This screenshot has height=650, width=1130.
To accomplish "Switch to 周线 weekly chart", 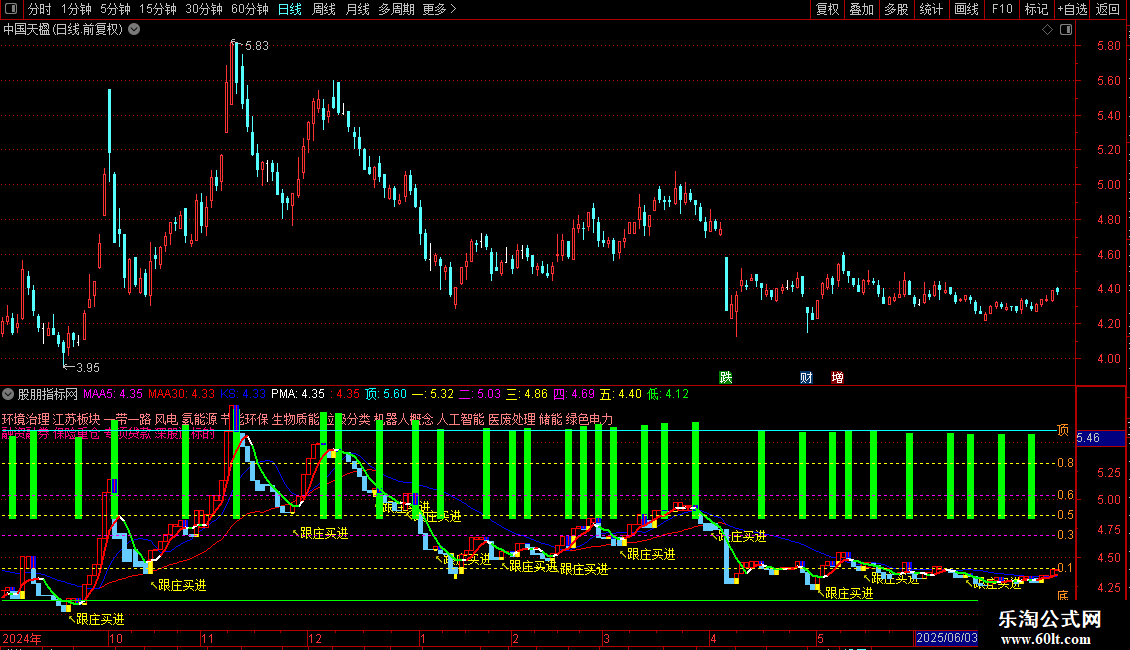I will coord(324,9).
